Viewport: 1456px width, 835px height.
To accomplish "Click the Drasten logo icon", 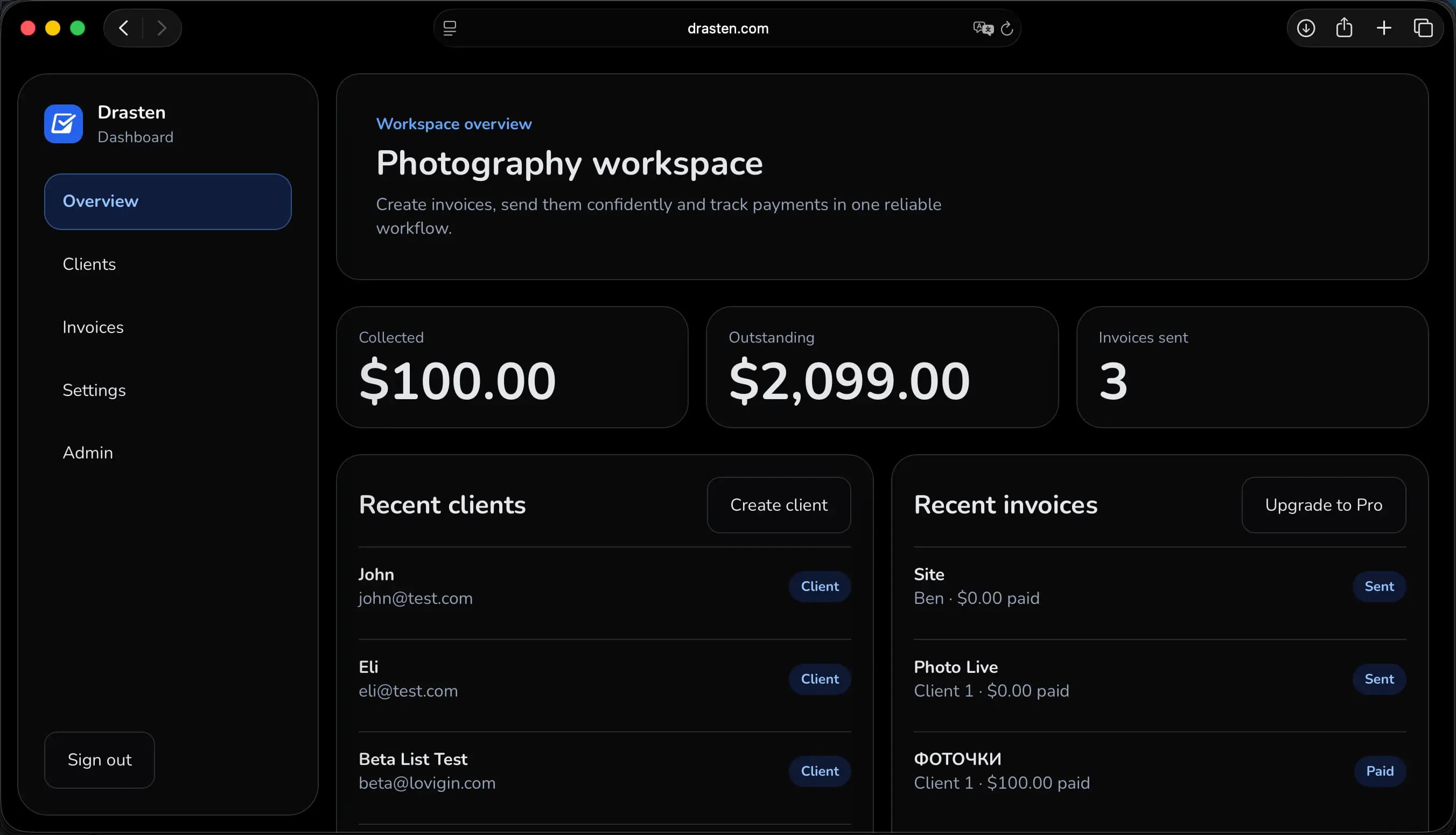I will tap(64, 124).
